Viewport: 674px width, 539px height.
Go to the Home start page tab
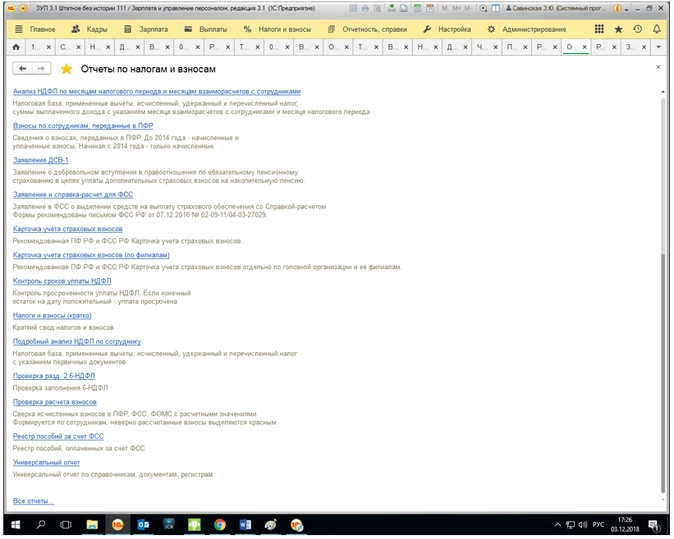click(16, 47)
